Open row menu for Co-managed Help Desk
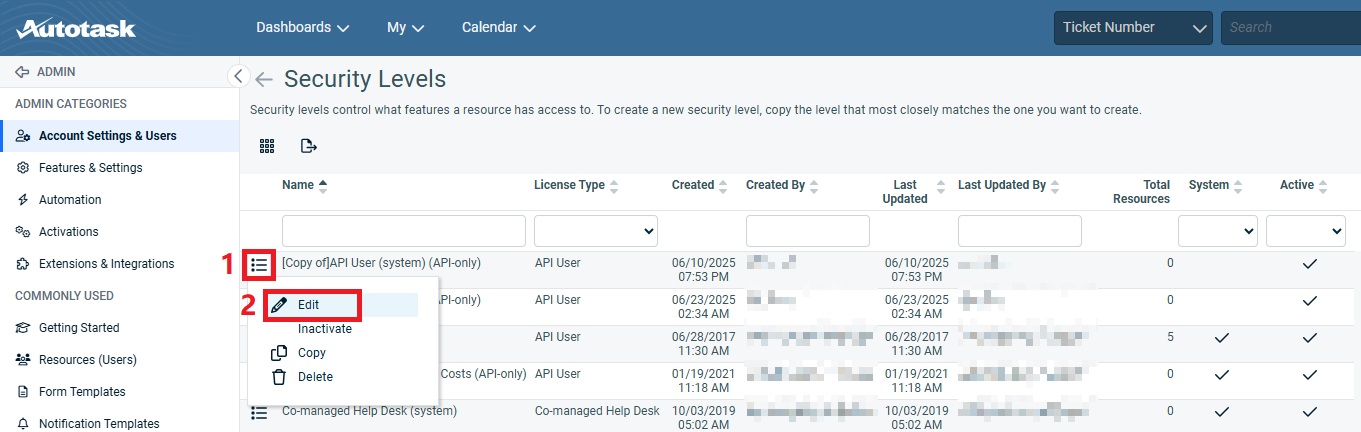Screen dimensions: 1361x432 pyautogui.click(x=259, y=412)
